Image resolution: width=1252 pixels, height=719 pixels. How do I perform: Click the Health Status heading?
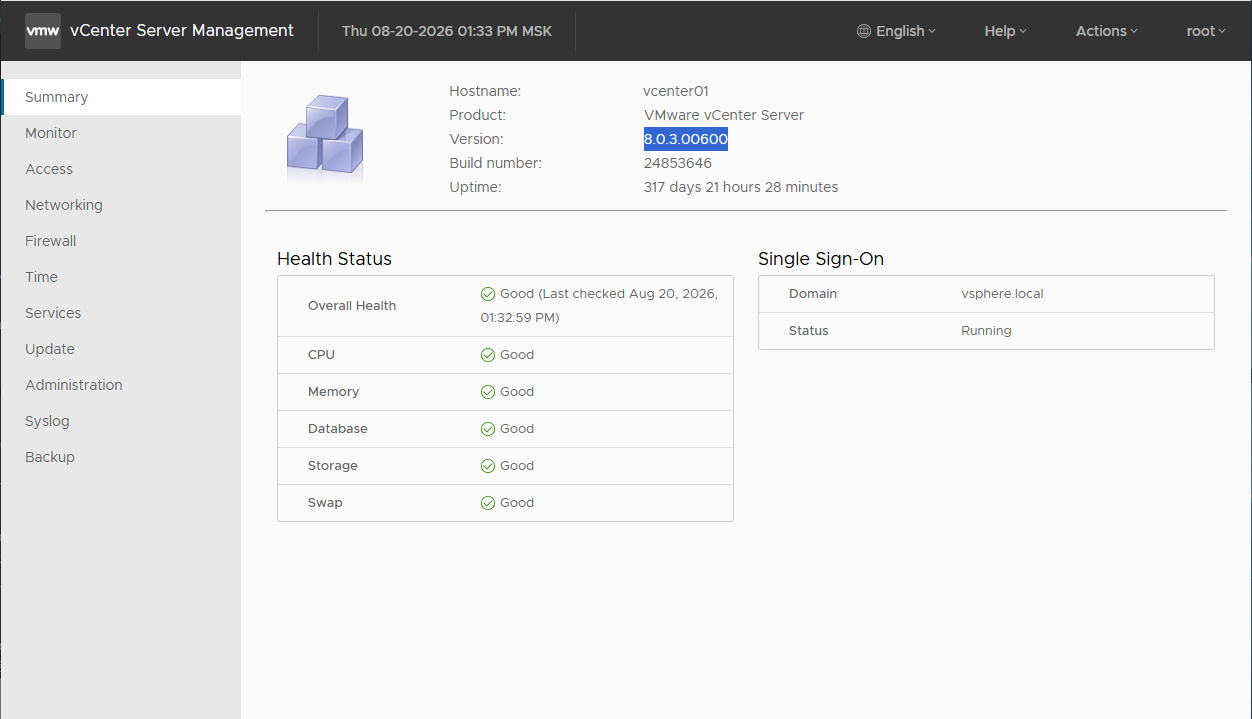334,259
